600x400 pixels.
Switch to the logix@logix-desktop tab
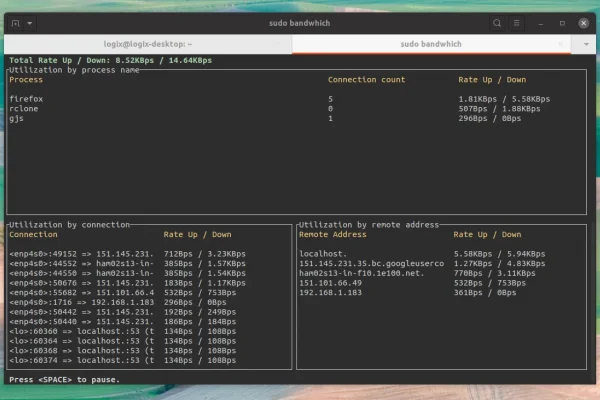click(148, 44)
